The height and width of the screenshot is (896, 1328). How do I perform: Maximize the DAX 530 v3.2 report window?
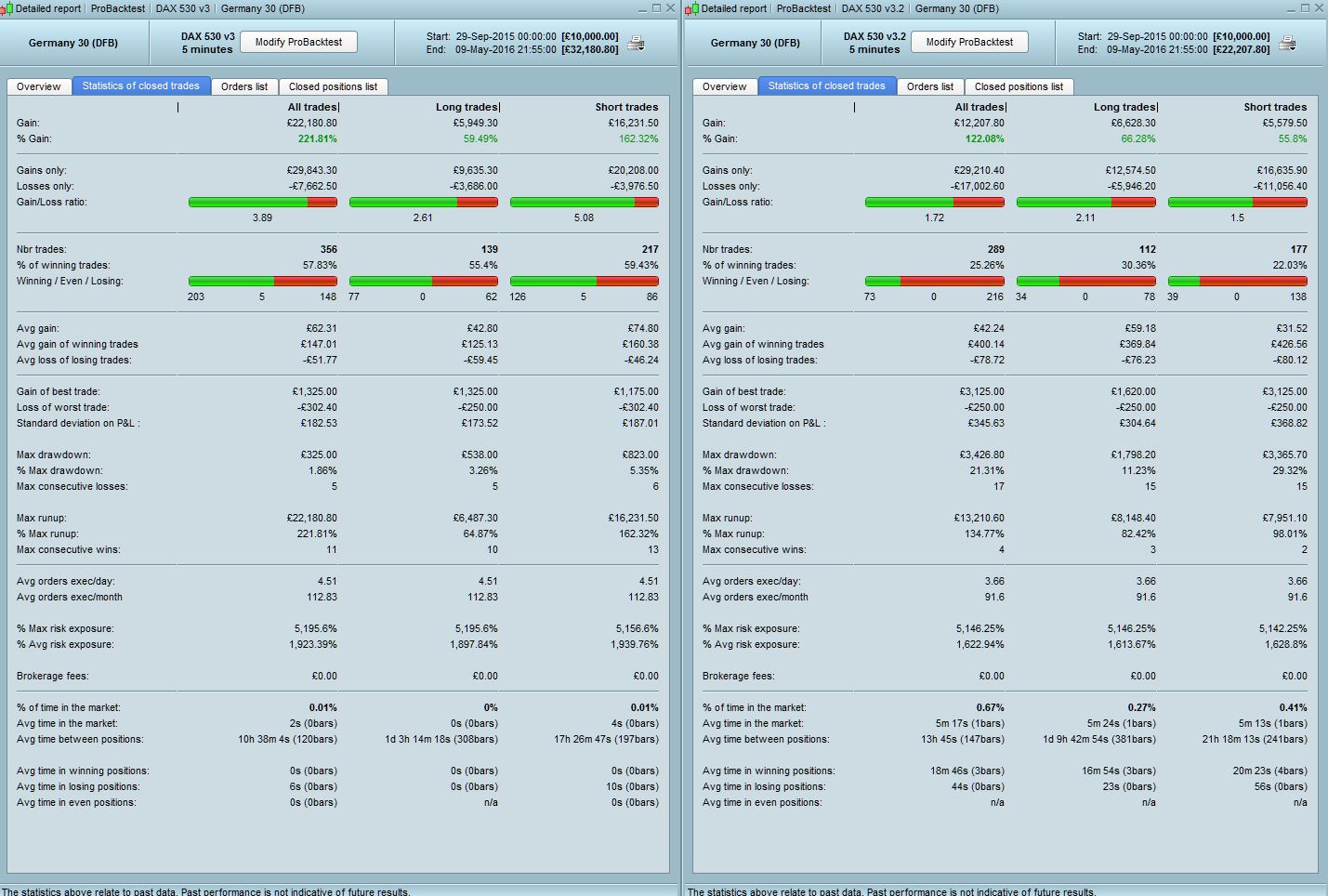(x=1305, y=8)
